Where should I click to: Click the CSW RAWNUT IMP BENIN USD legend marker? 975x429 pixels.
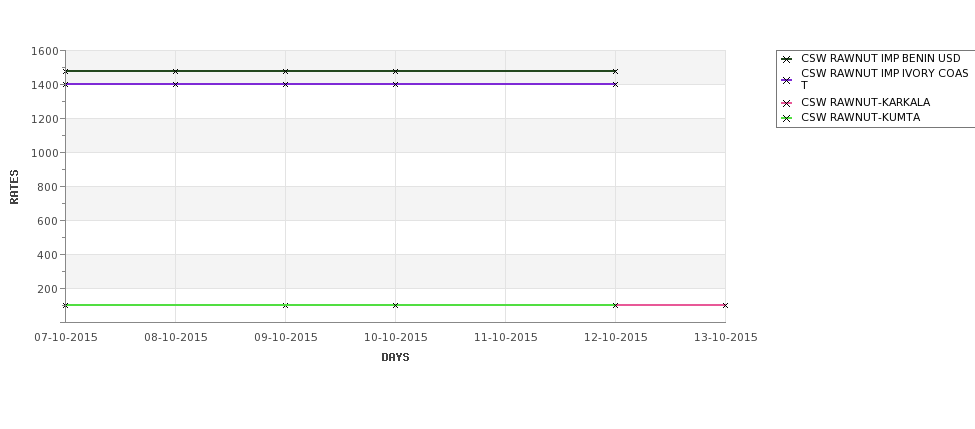click(x=787, y=59)
